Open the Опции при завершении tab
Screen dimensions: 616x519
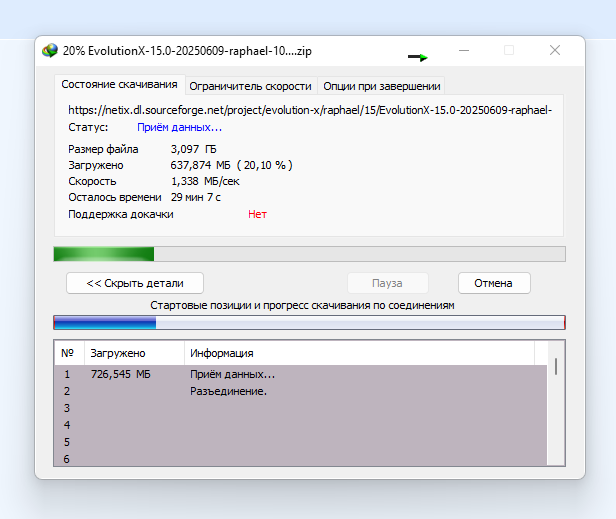pyautogui.click(x=381, y=86)
